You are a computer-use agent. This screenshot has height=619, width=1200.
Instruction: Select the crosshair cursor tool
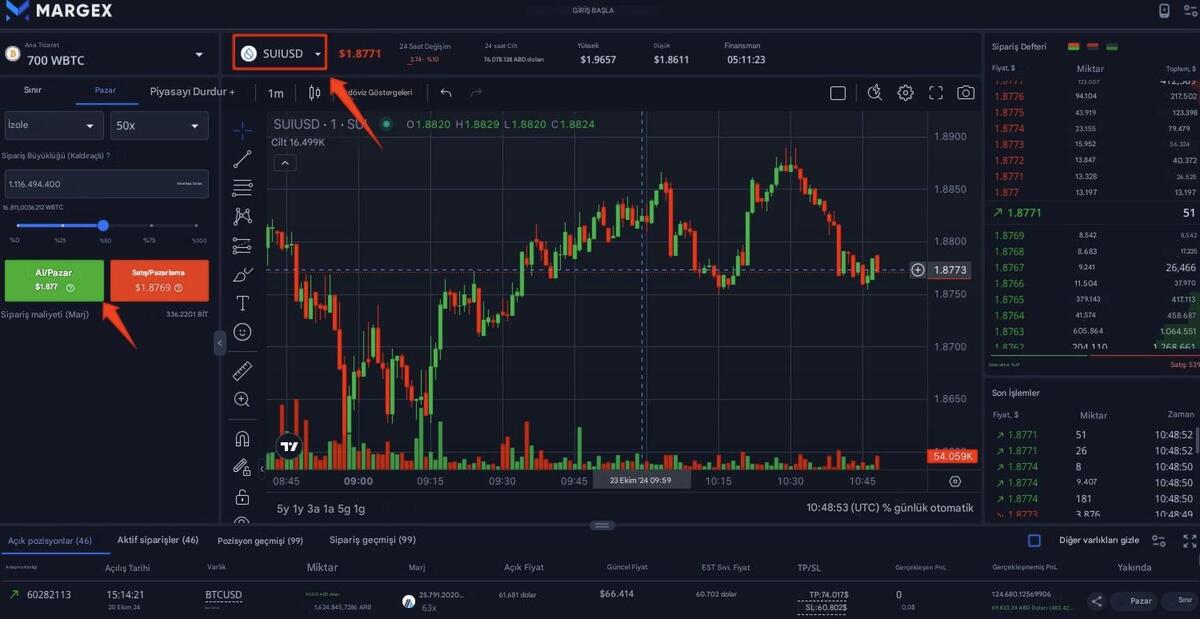click(x=242, y=131)
